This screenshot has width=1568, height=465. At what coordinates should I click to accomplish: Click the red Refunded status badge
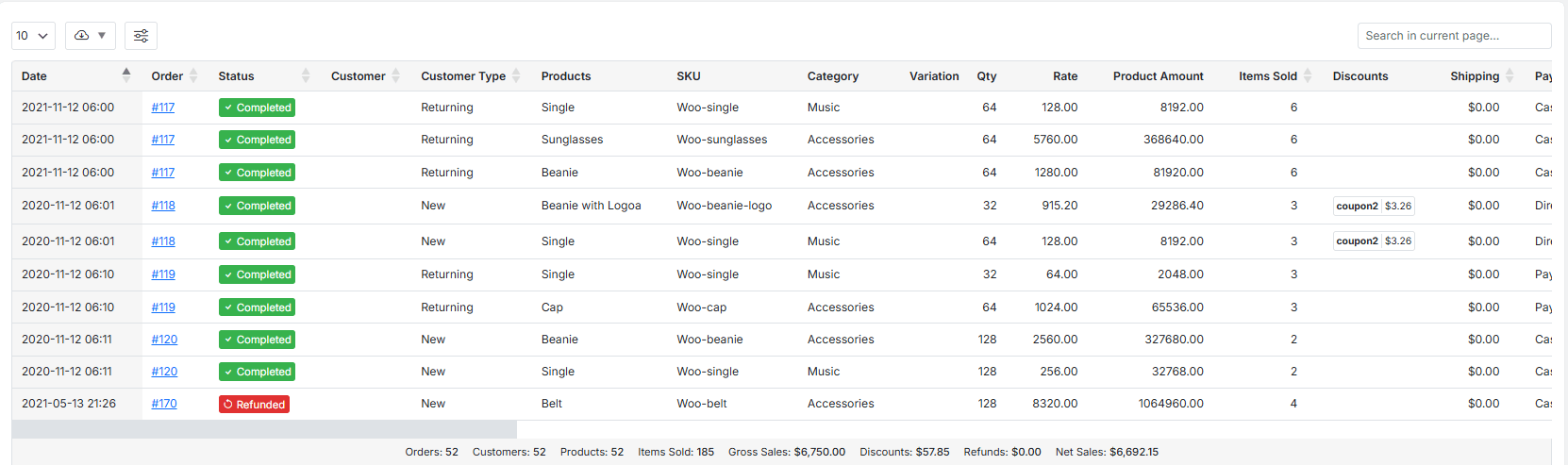[254, 405]
